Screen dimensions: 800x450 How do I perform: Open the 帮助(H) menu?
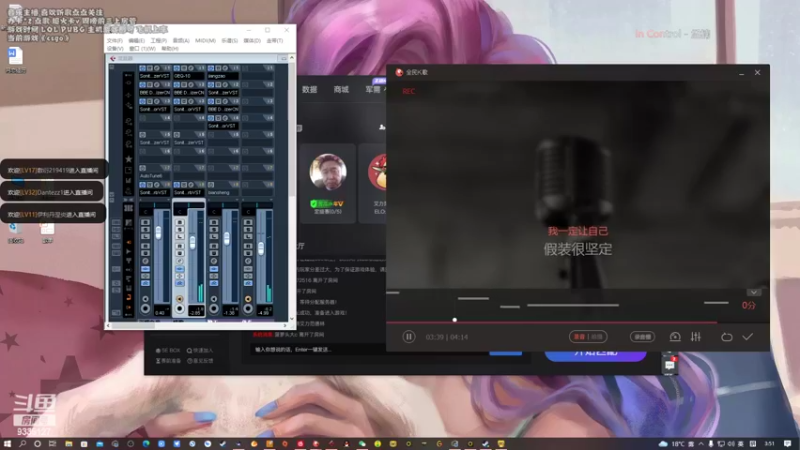click(x=169, y=48)
